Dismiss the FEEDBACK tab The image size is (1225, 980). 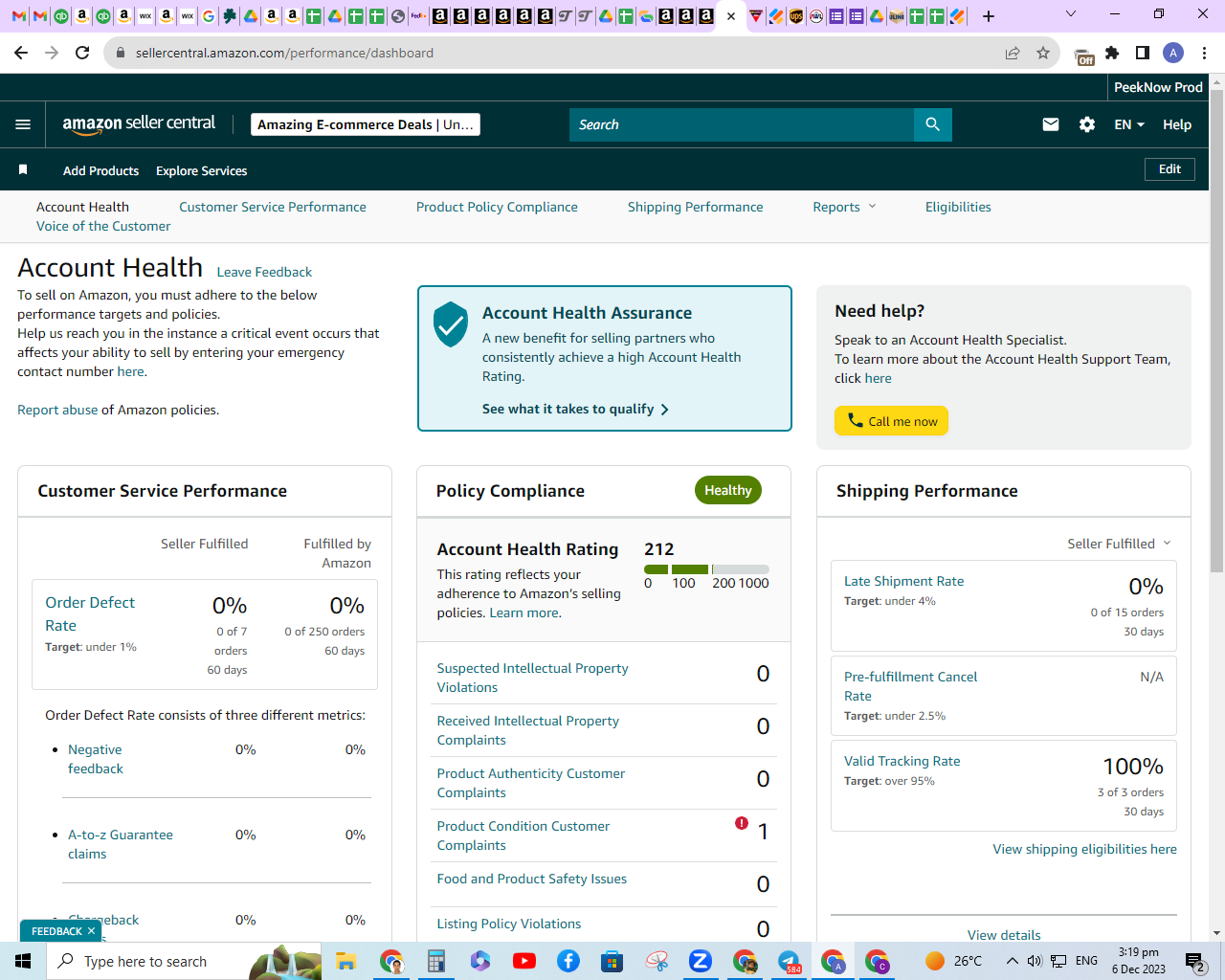pyautogui.click(x=91, y=931)
